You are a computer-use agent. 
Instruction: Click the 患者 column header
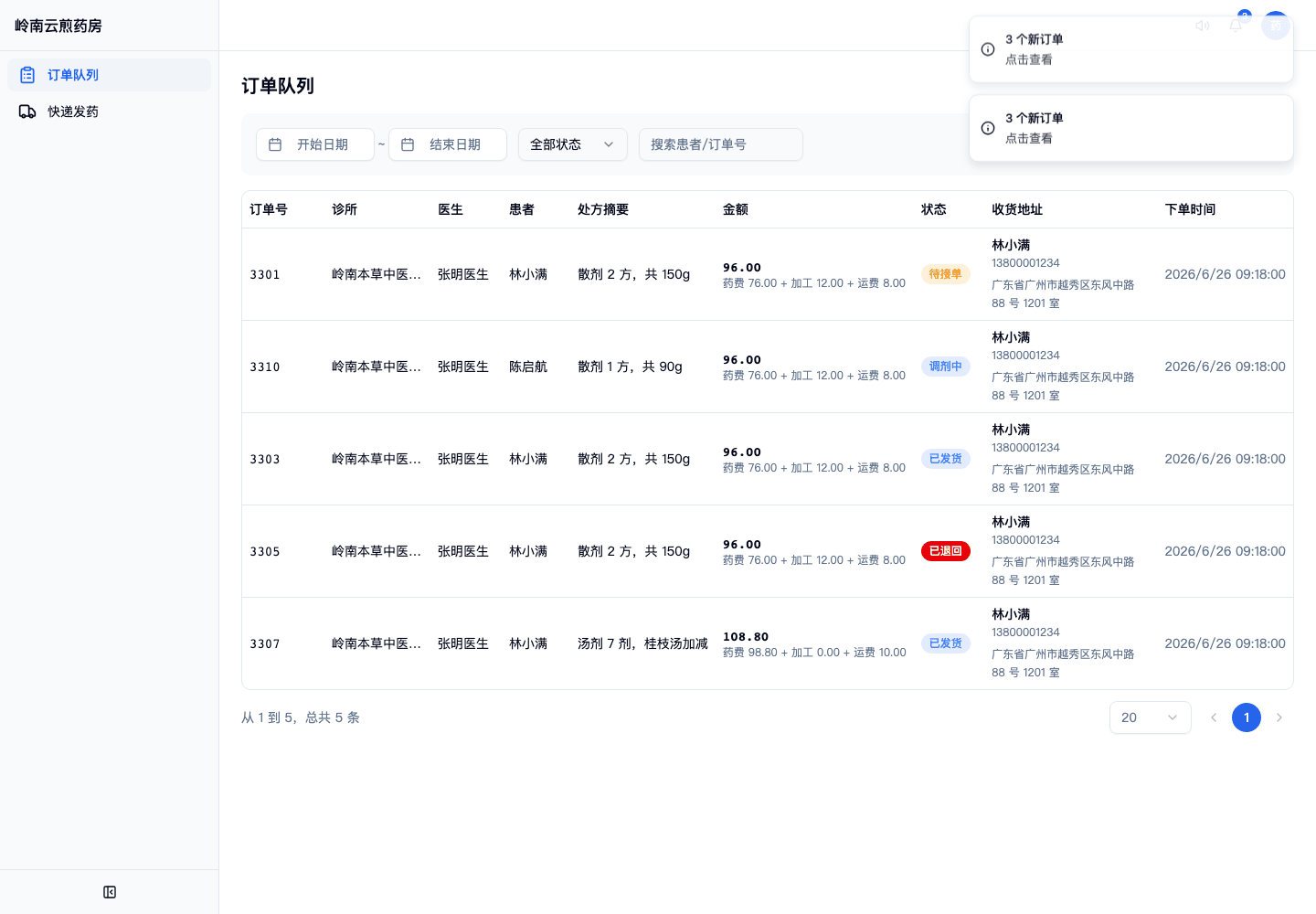522,209
